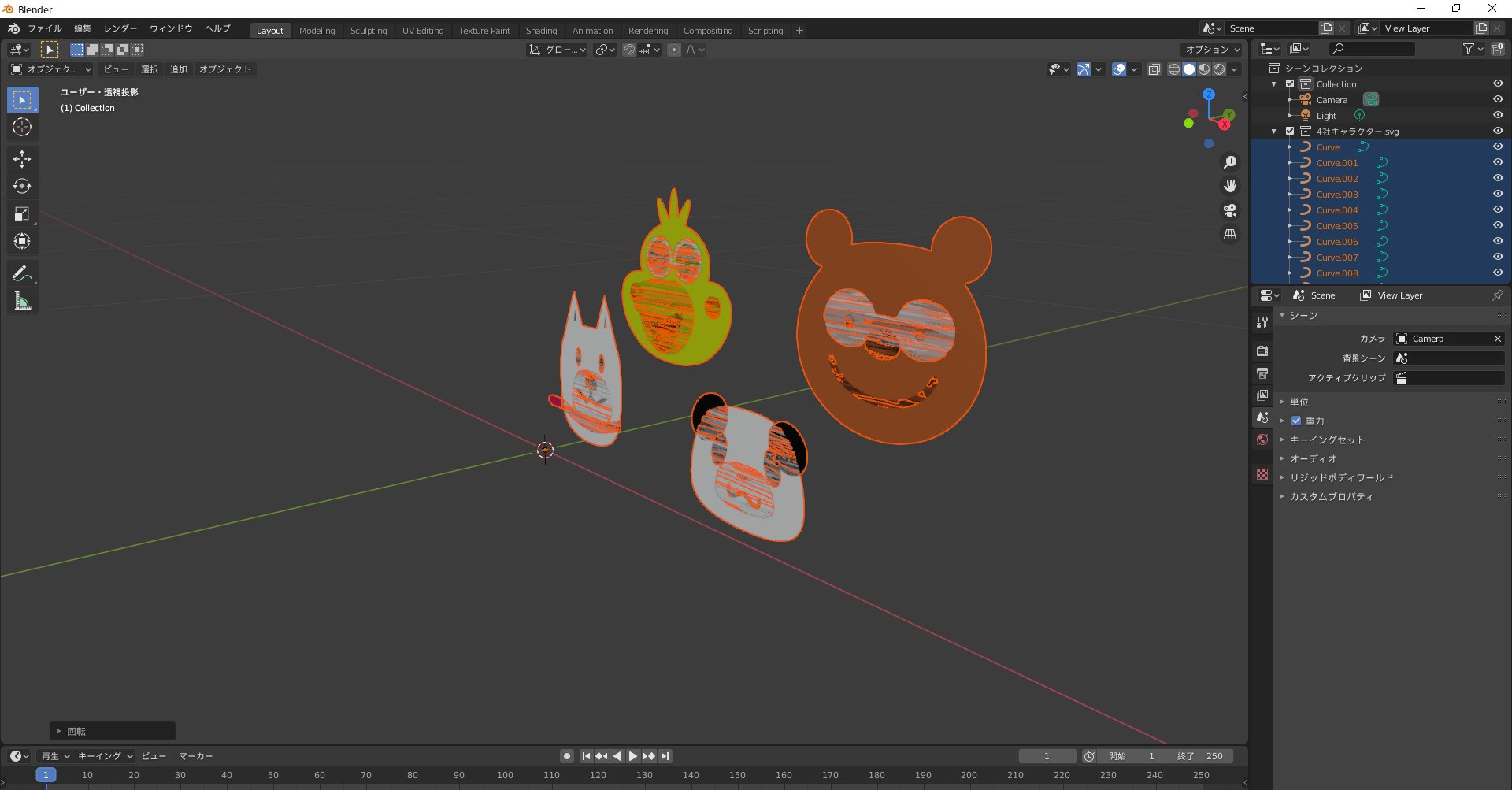Select the Scale tool
The width and height of the screenshot is (1512, 790).
point(22,214)
